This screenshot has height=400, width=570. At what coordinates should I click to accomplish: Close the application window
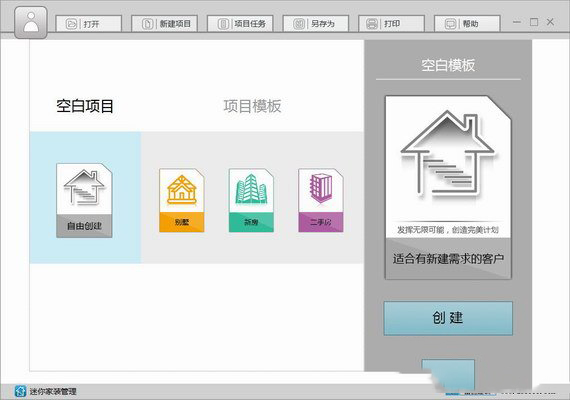point(550,22)
